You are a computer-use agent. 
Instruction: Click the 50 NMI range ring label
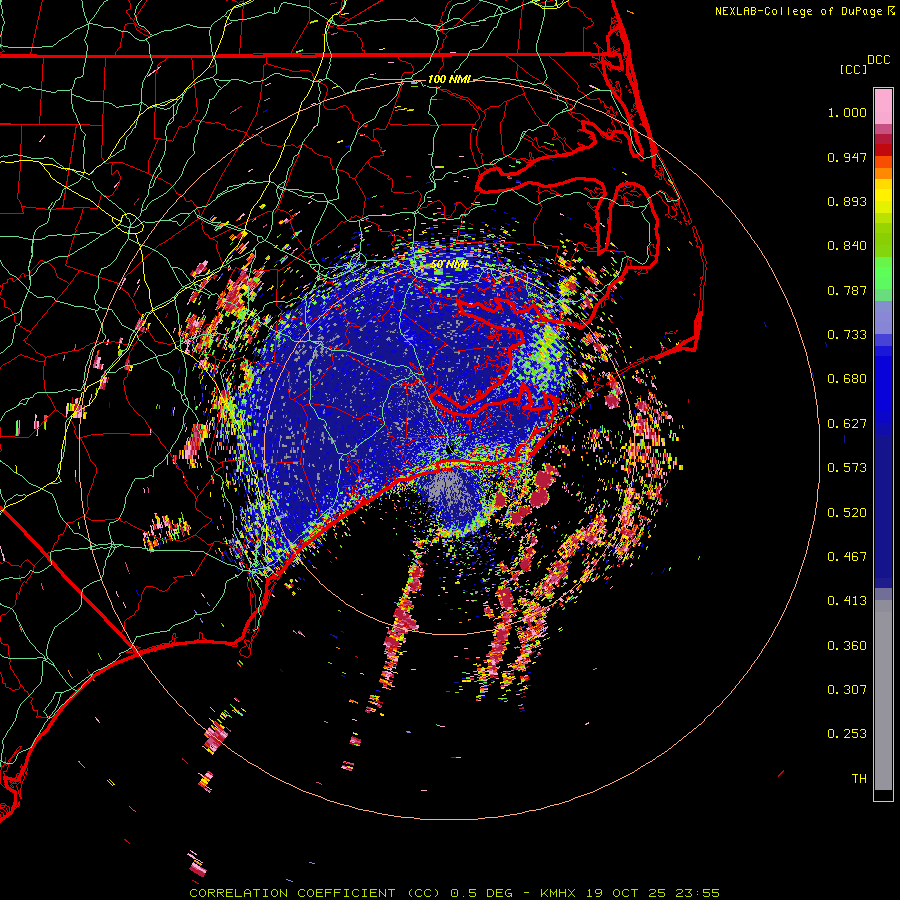pyautogui.click(x=449, y=265)
